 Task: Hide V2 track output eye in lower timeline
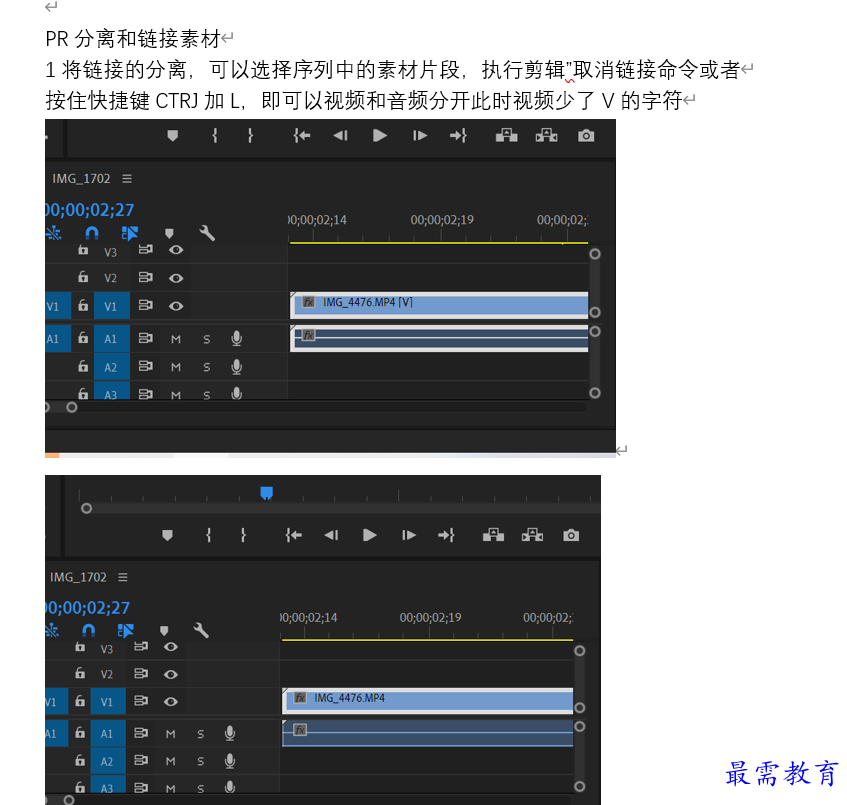point(171,674)
